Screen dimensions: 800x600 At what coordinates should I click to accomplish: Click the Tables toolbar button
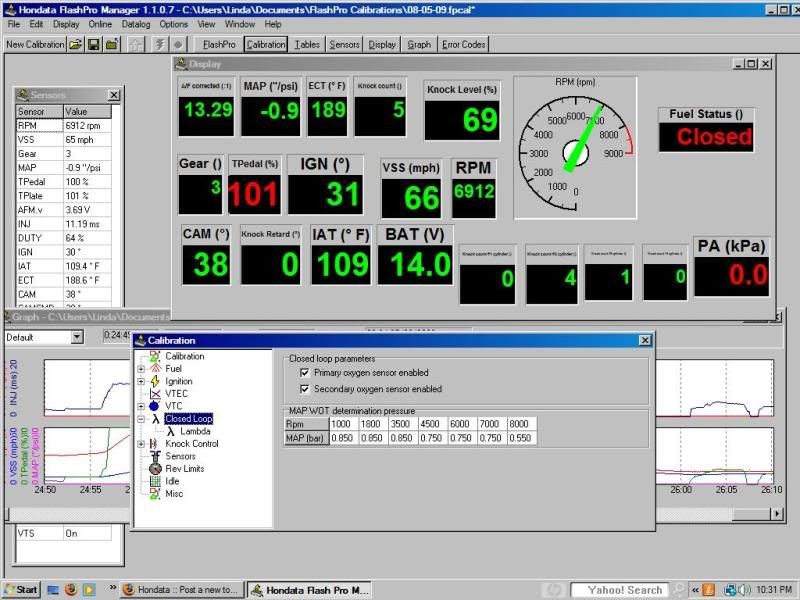coord(307,44)
